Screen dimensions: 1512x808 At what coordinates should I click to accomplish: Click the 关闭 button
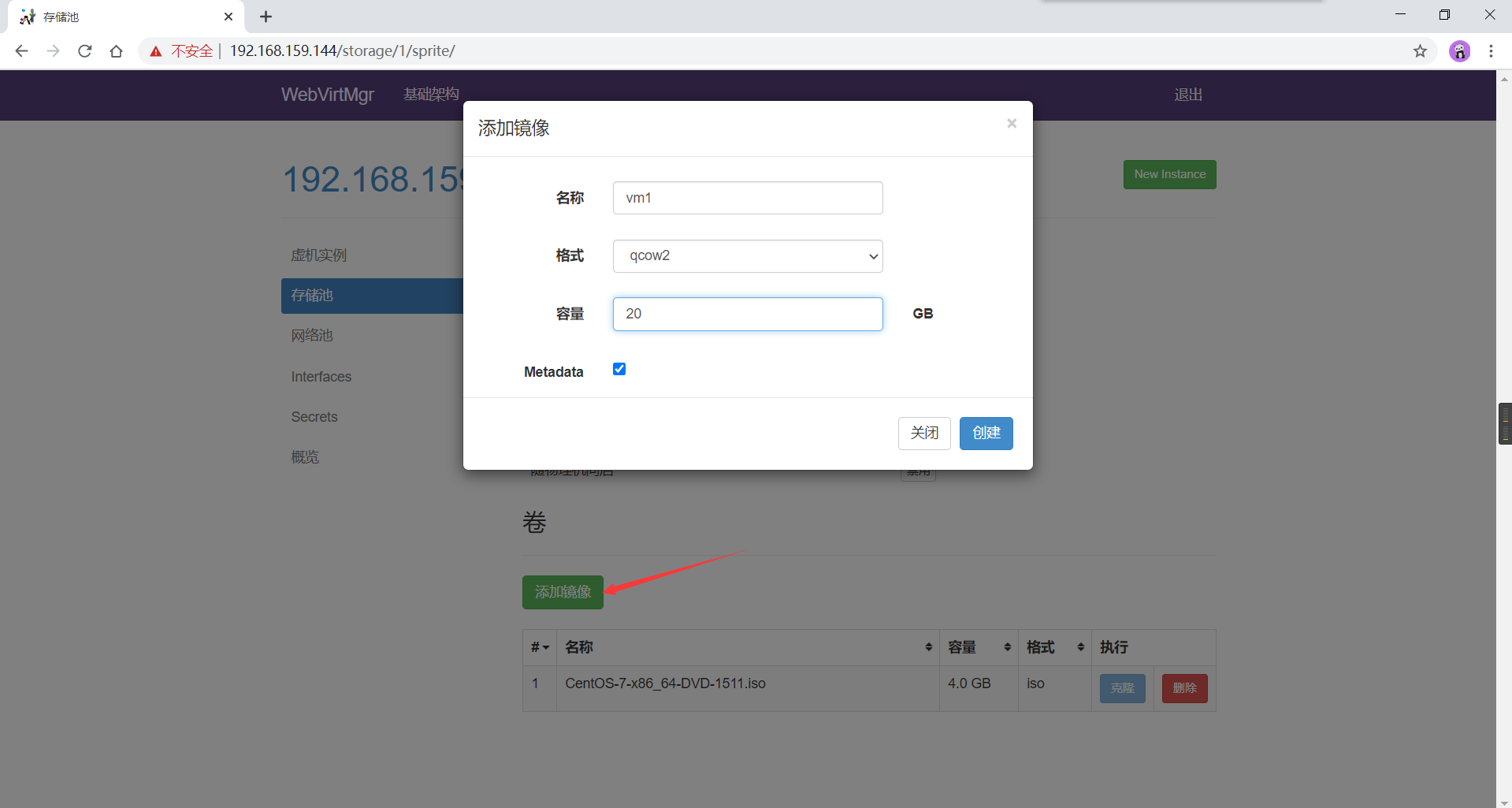pos(924,434)
